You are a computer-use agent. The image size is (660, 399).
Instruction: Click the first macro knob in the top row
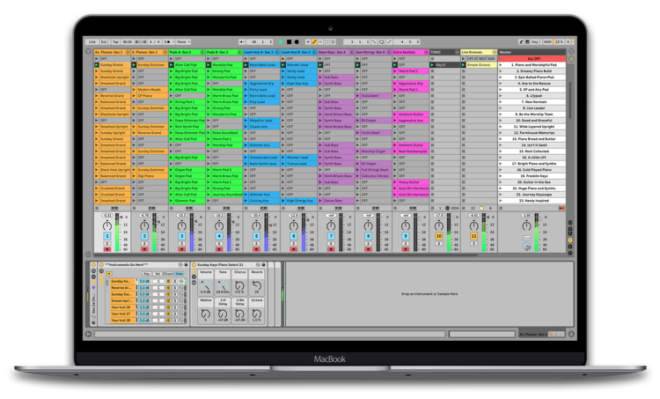[x=205, y=286]
